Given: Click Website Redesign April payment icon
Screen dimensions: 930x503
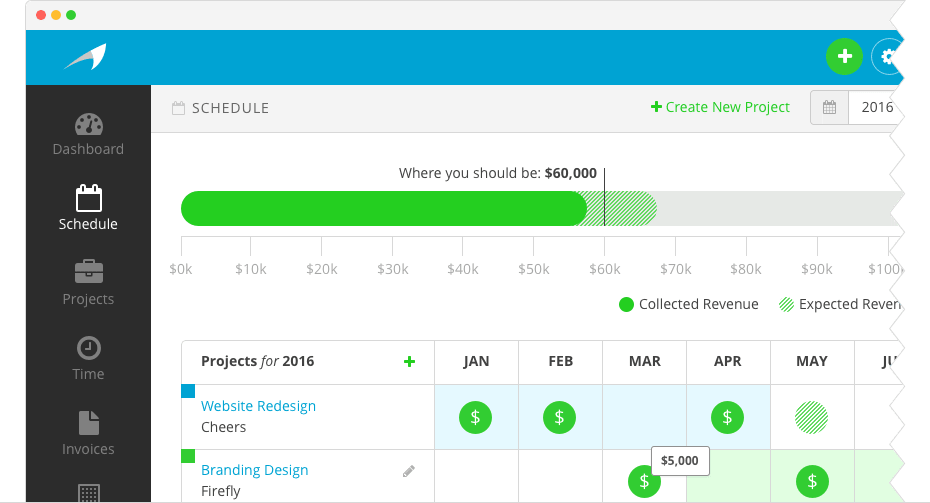Looking at the screenshot, I should click(x=728, y=418).
